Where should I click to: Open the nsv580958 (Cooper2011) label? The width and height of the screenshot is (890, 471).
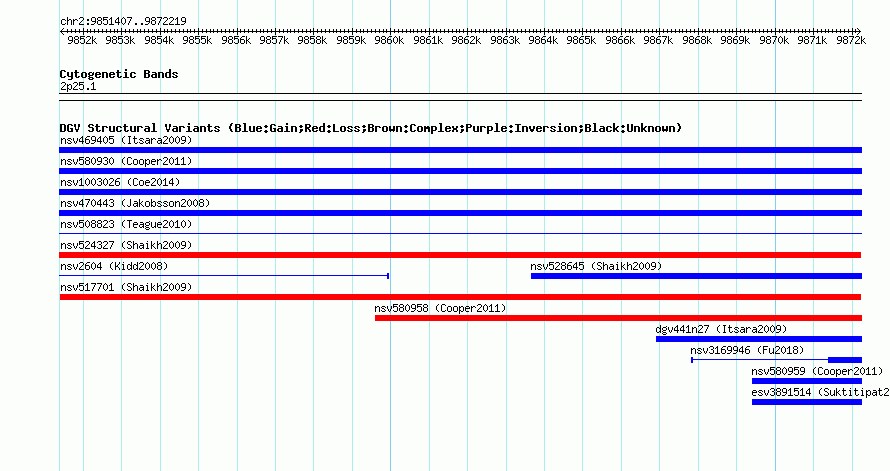[x=440, y=308]
